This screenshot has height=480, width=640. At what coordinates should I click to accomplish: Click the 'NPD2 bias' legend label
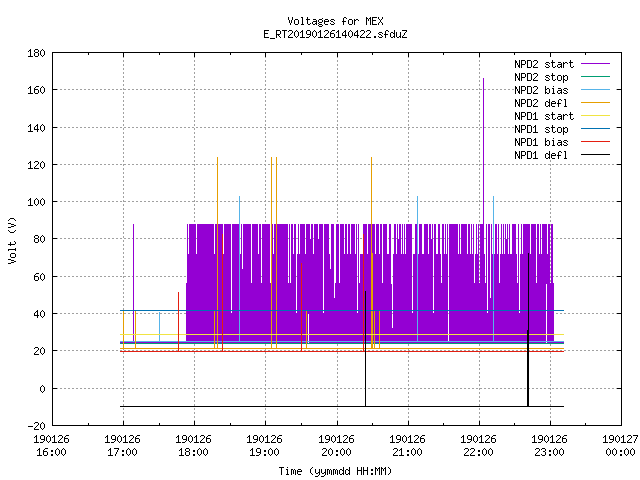541,90
